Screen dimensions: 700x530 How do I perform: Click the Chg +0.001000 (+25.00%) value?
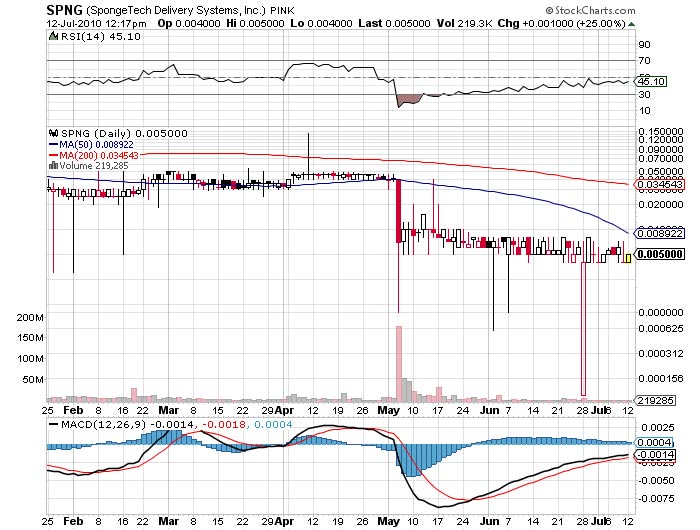[561, 24]
